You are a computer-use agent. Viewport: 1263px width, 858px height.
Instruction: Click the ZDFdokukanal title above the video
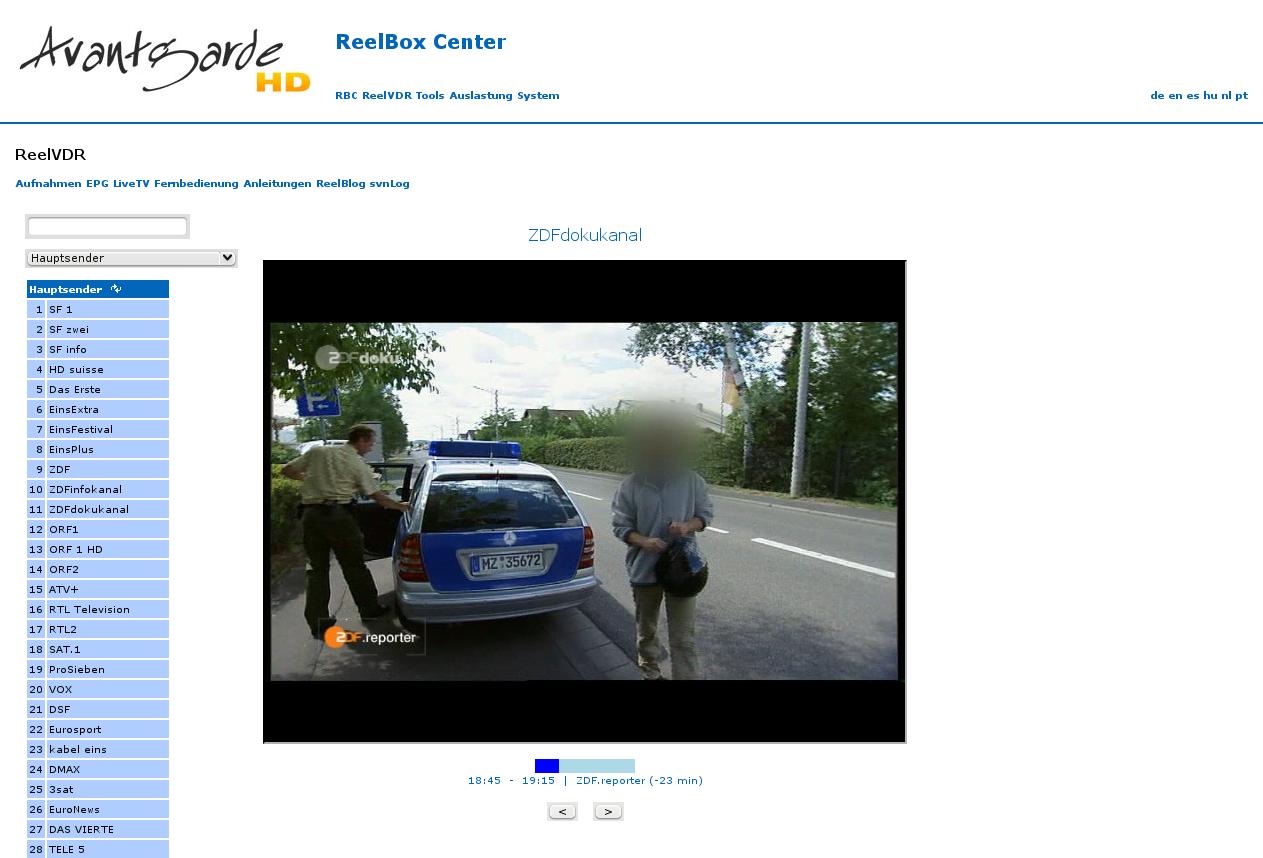pyautogui.click(x=585, y=235)
